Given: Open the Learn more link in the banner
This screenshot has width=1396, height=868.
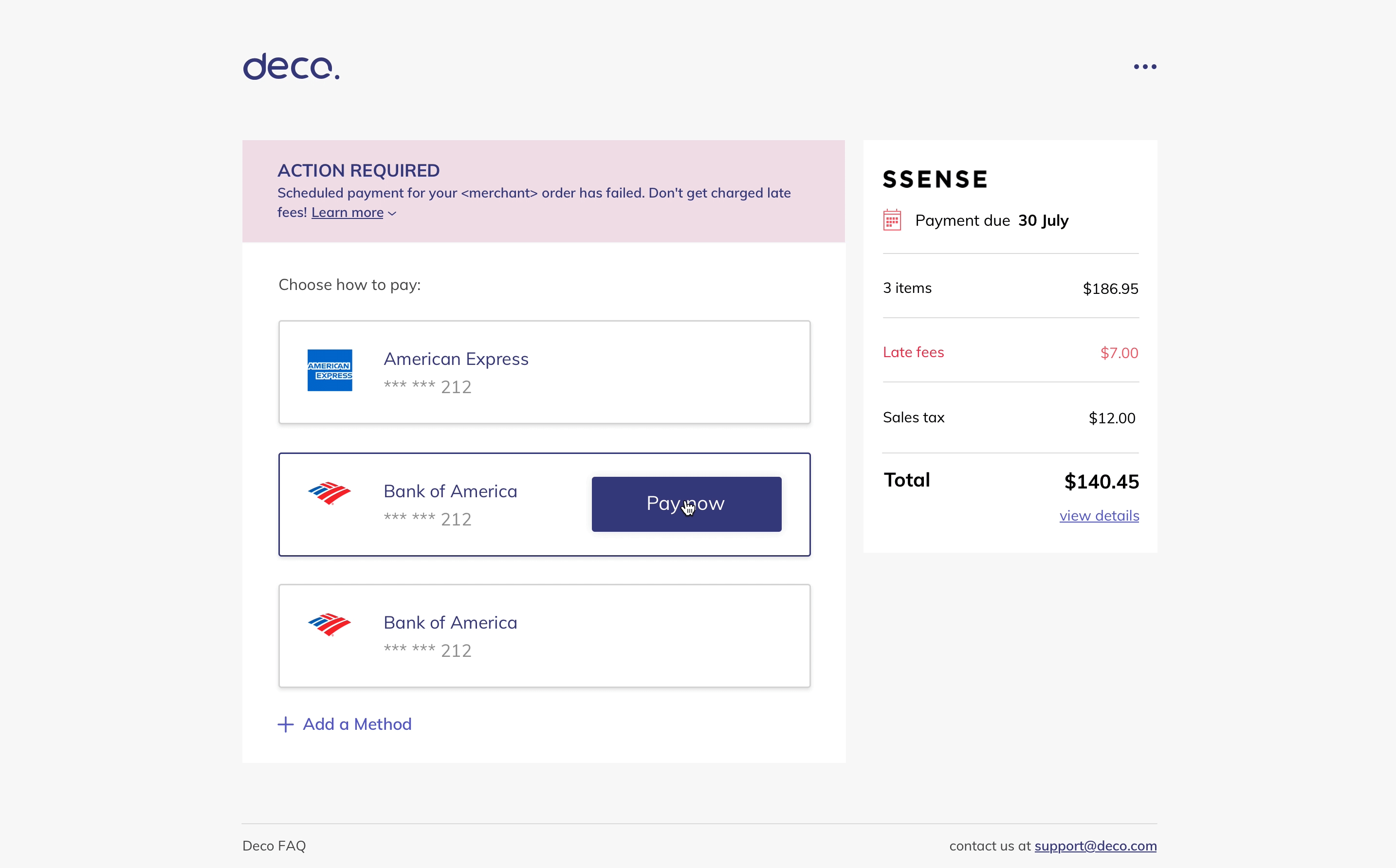Looking at the screenshot, I should pyautogui.click(x=347, y=213).
